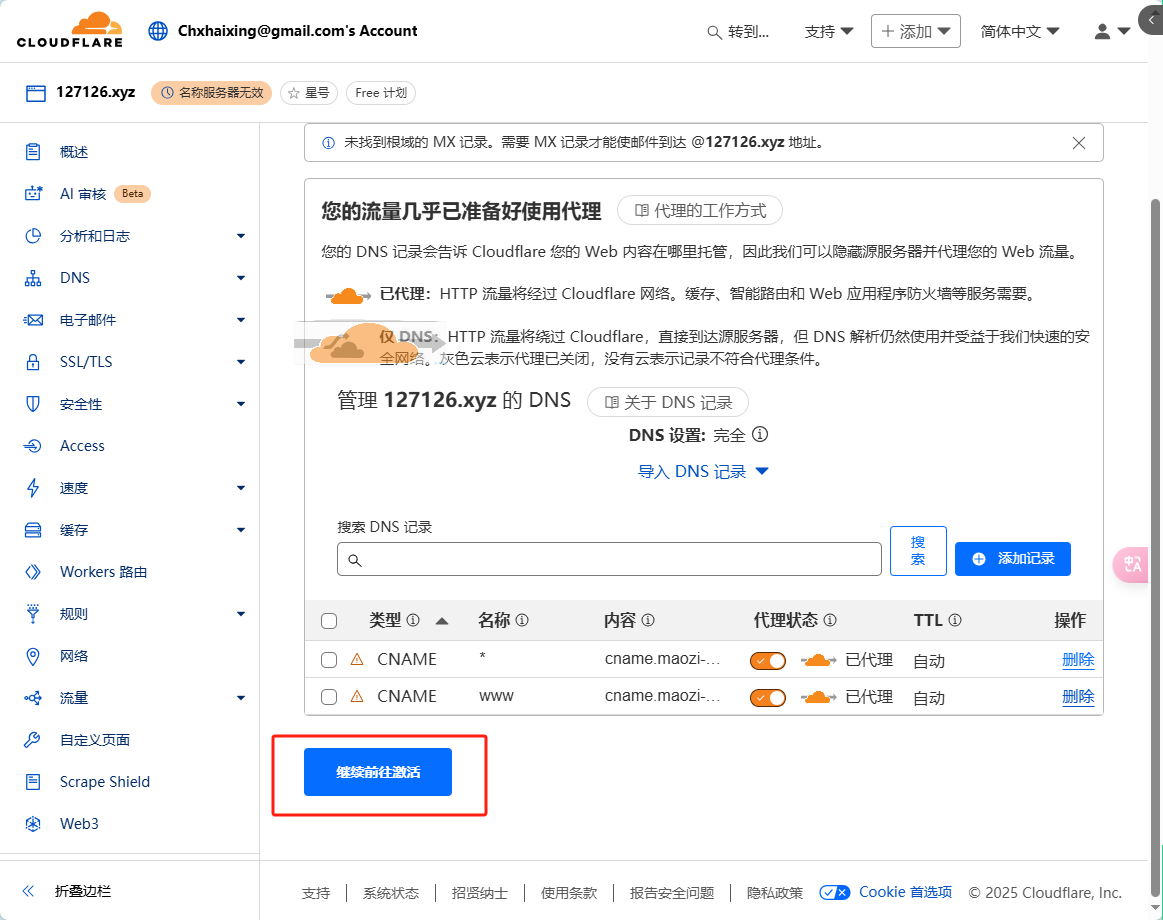Click the 电子邮件 envelope icon
The width and height of the screenshot is (1163, 920).
coord(33,320)
